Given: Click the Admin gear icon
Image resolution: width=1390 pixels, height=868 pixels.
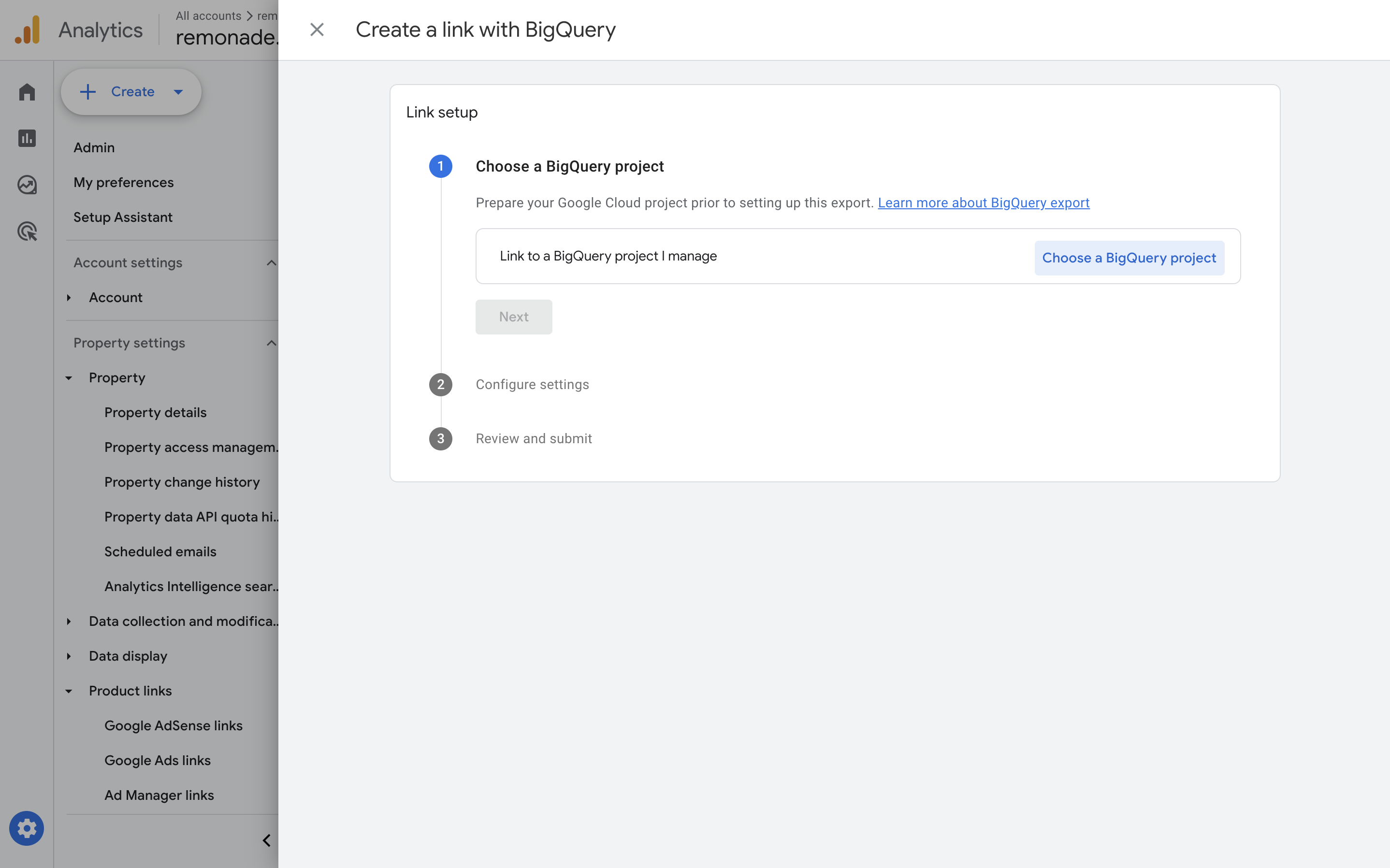Looking at the screenshot, I should pyautogui.click(x=27, y=828).
